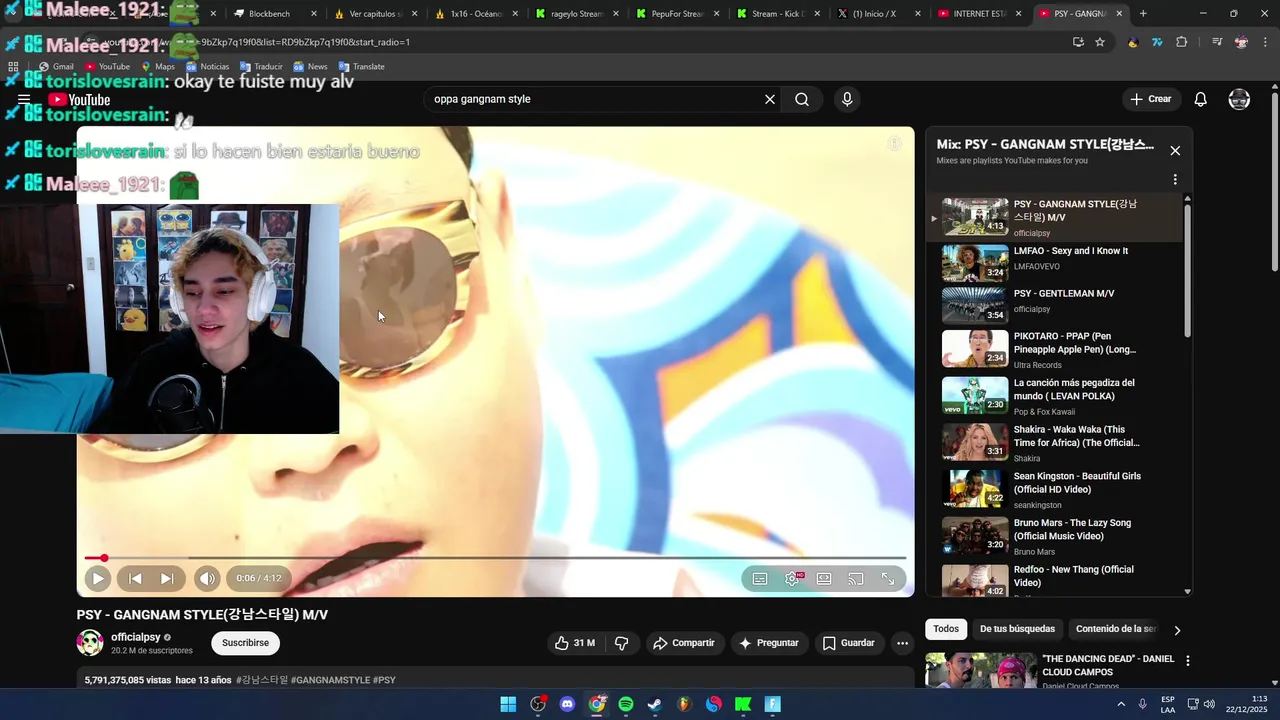Open the Noticias bookmark
The width and height of the screenshot is (1280, 720).
coord(208,66)
